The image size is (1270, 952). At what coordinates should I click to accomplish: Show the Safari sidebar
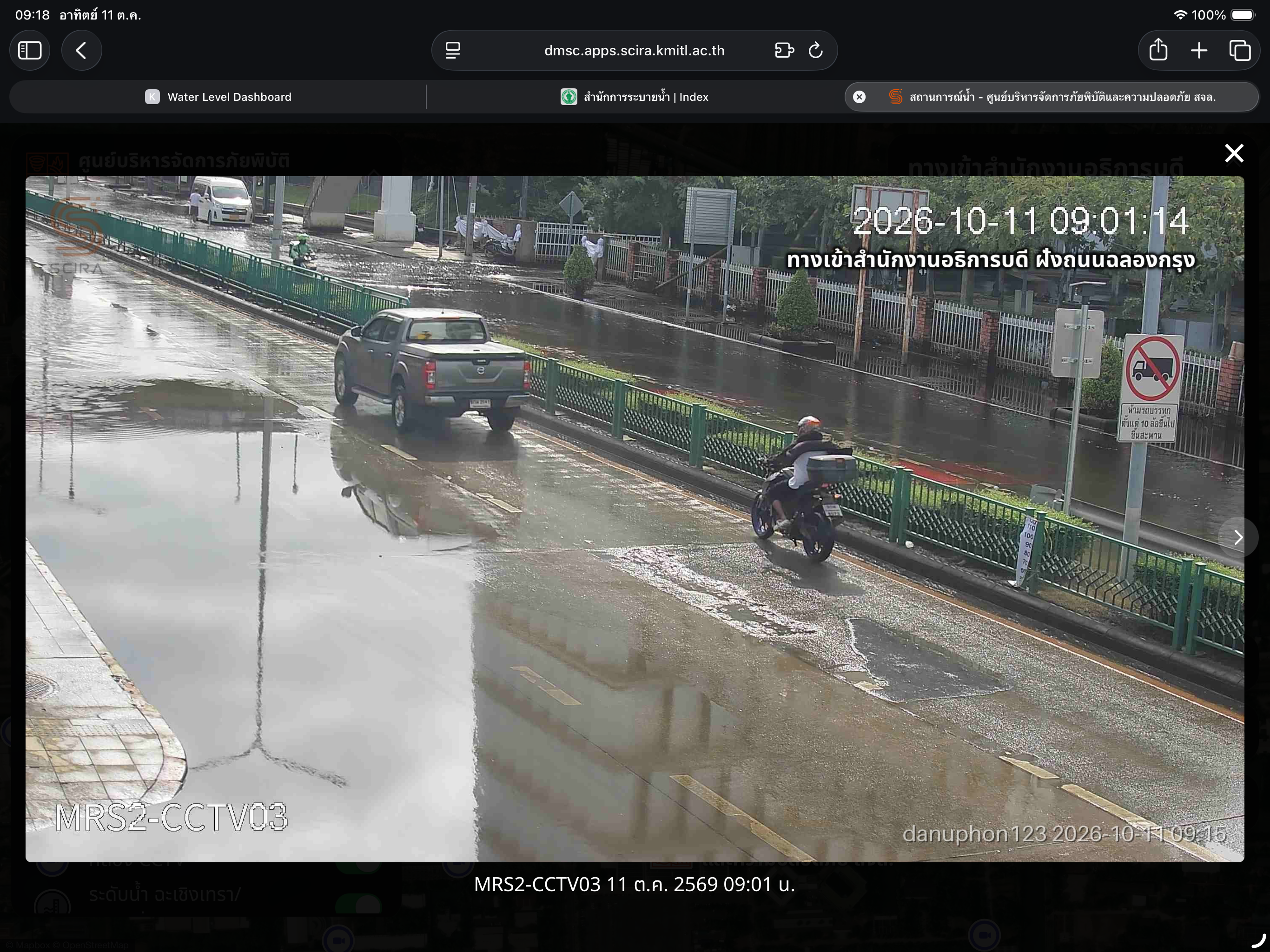click(30, 51)
